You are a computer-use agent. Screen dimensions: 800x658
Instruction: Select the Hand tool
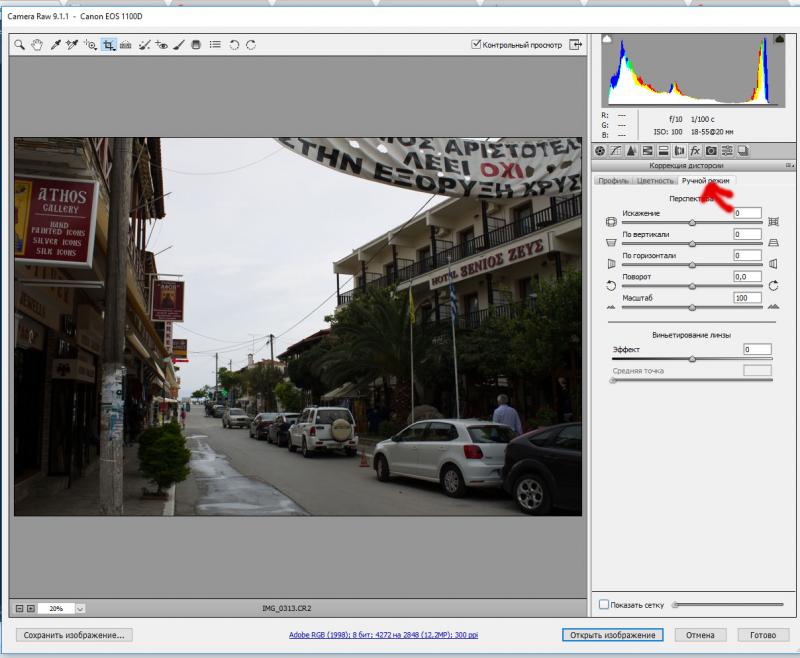pyautogui.click(x=37, y=45)
